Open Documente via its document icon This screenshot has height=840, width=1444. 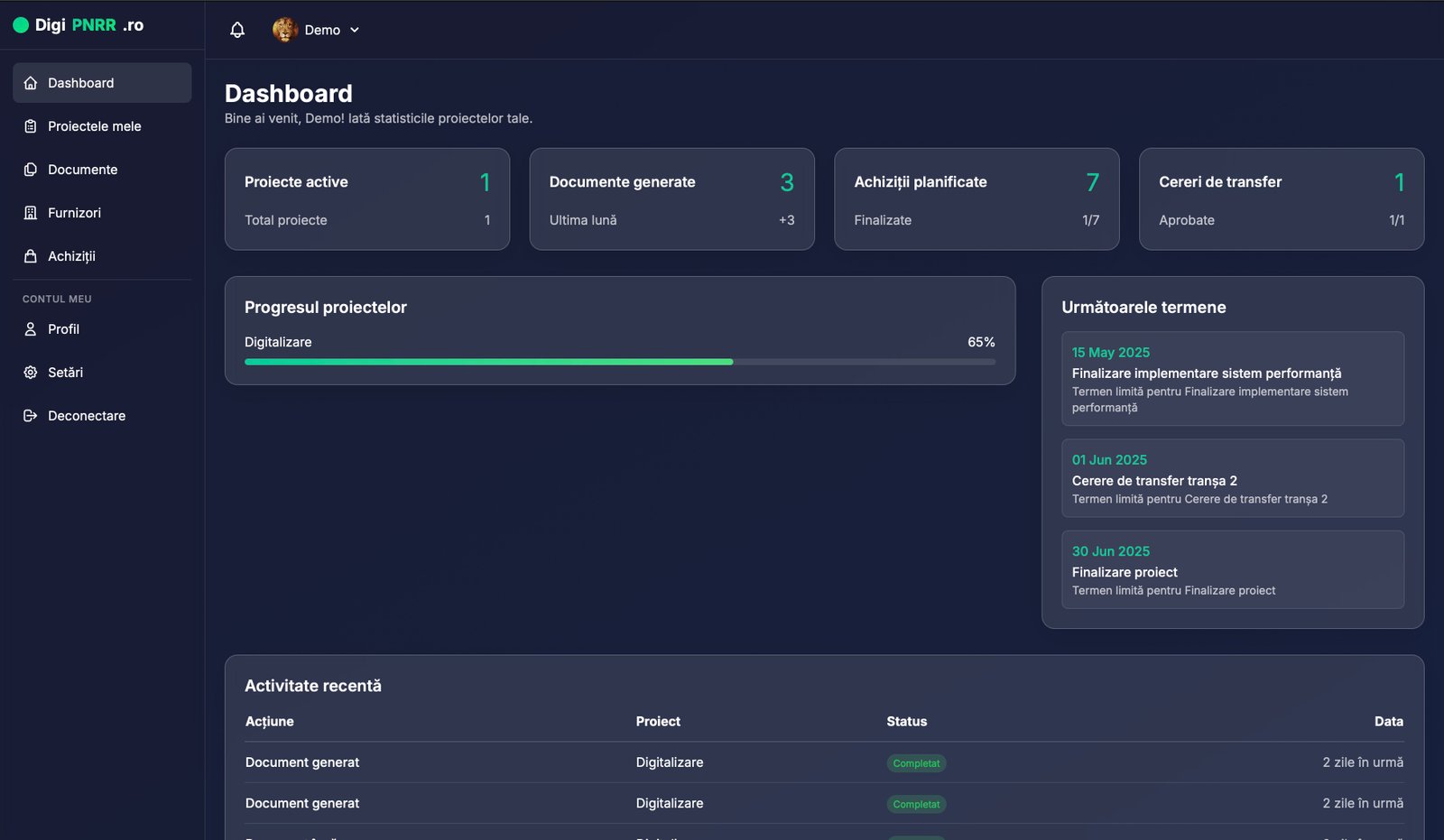[30, 169]
